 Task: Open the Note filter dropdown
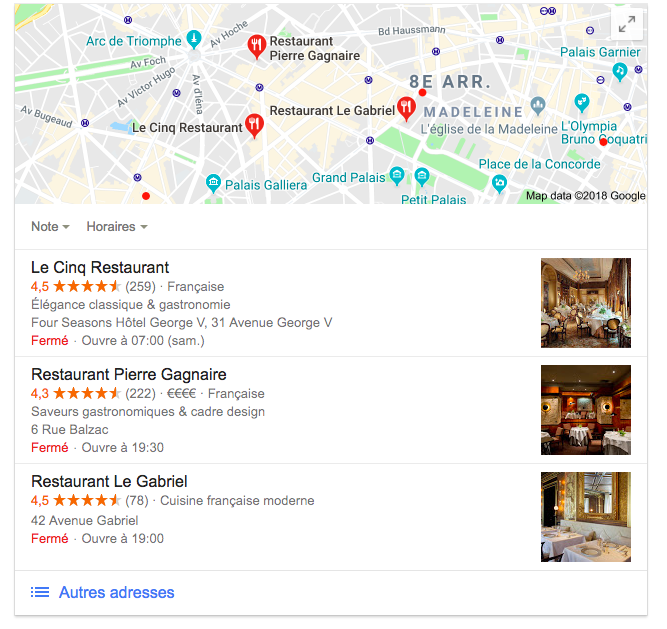(x=50, y=227)
